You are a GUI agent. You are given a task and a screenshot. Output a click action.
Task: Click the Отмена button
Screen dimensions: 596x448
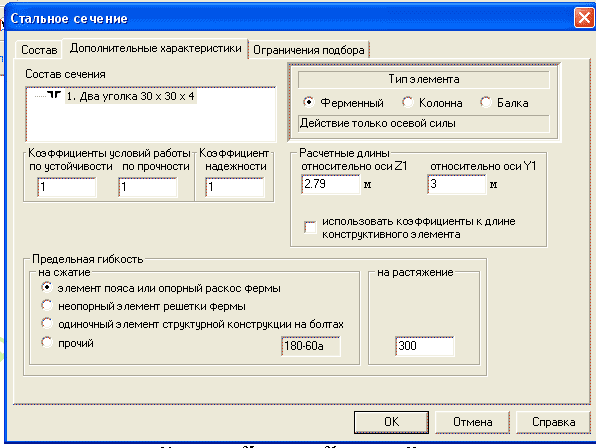tap(472, 422)
